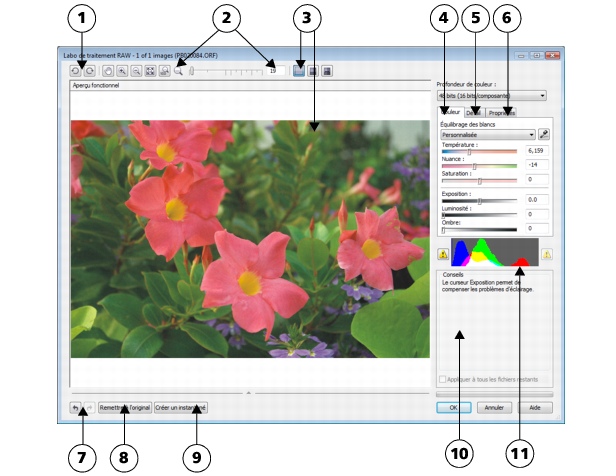Show image at 100% zoom icon
This screenshot has height=476, width=616.
point(165,71)
